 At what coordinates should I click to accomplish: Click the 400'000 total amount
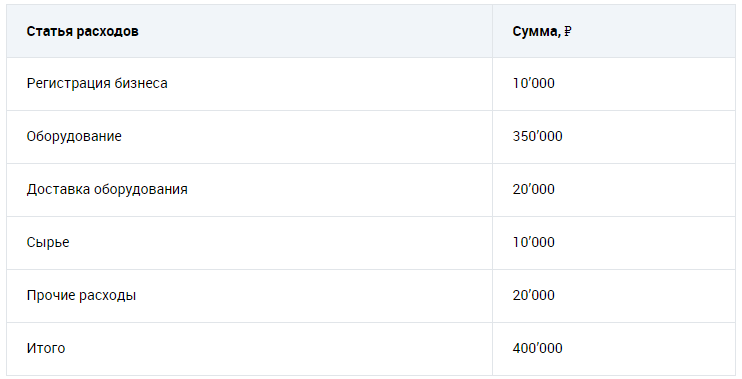click(x=538, y=348)
